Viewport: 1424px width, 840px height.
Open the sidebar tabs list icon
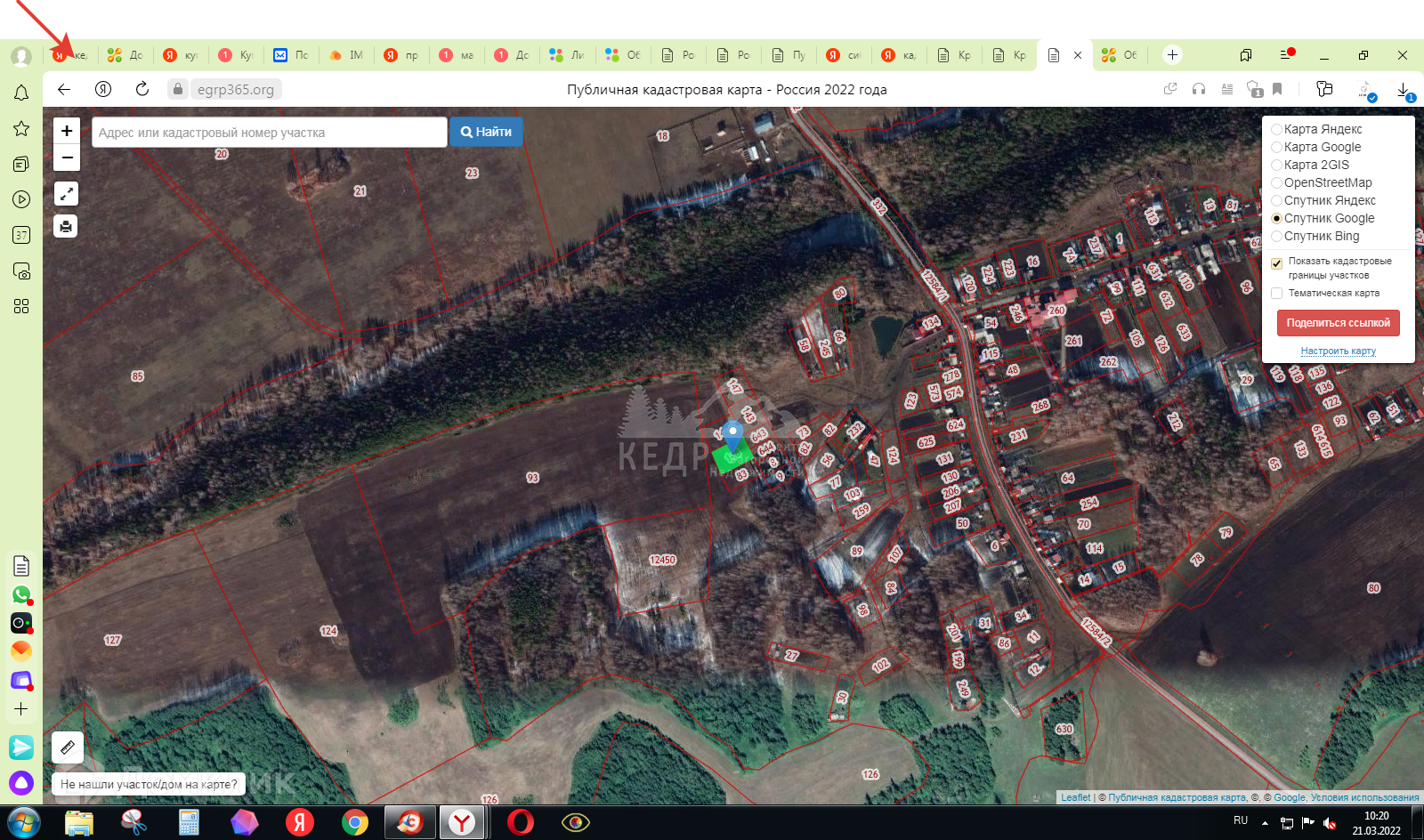(21, 164)
